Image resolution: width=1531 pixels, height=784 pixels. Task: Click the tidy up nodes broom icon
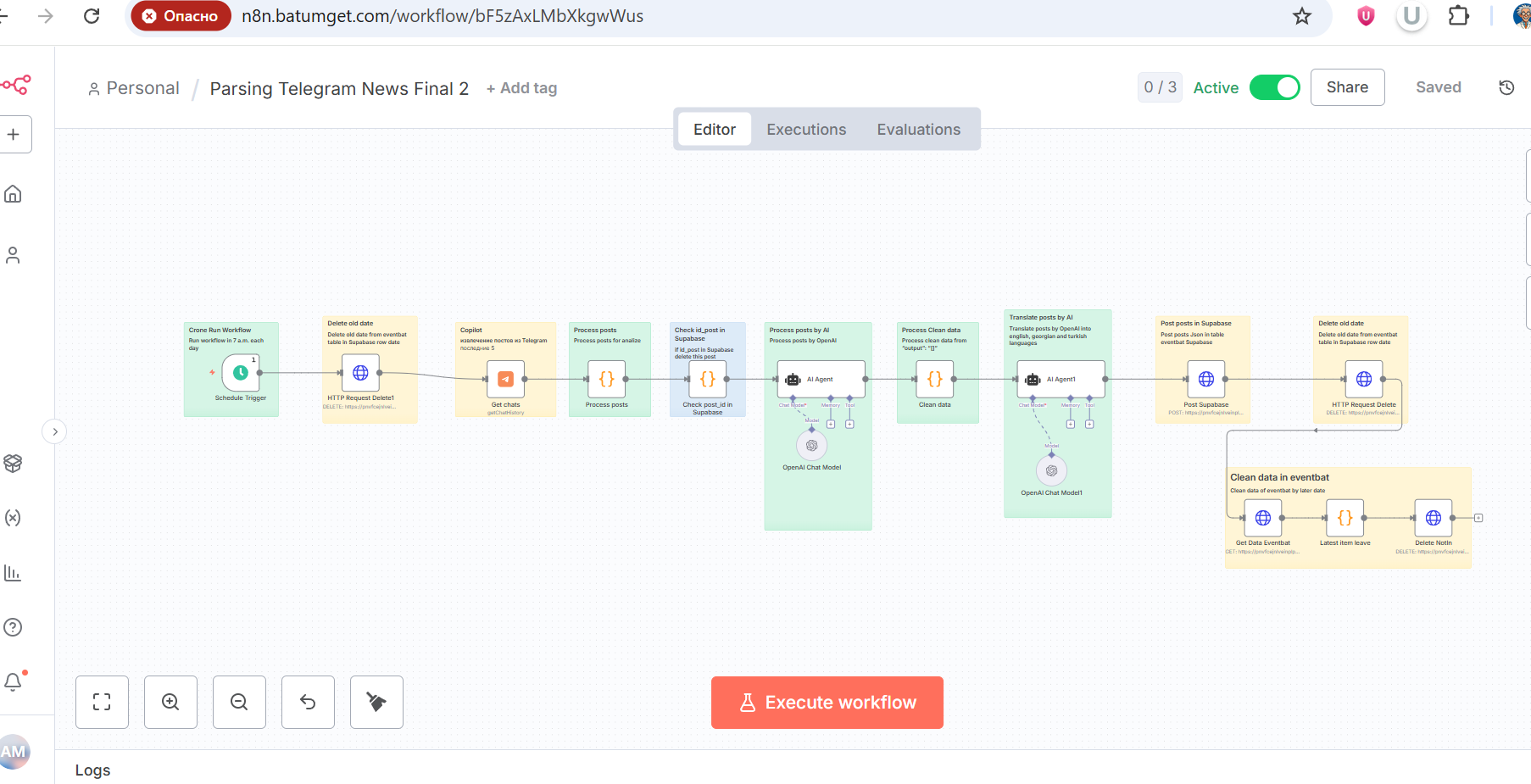tap(376, 702)
